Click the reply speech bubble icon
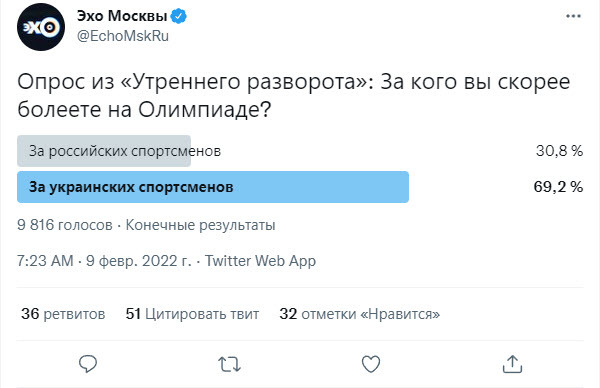This screenshot has height=388, width=600. click(x=88, y=364)
